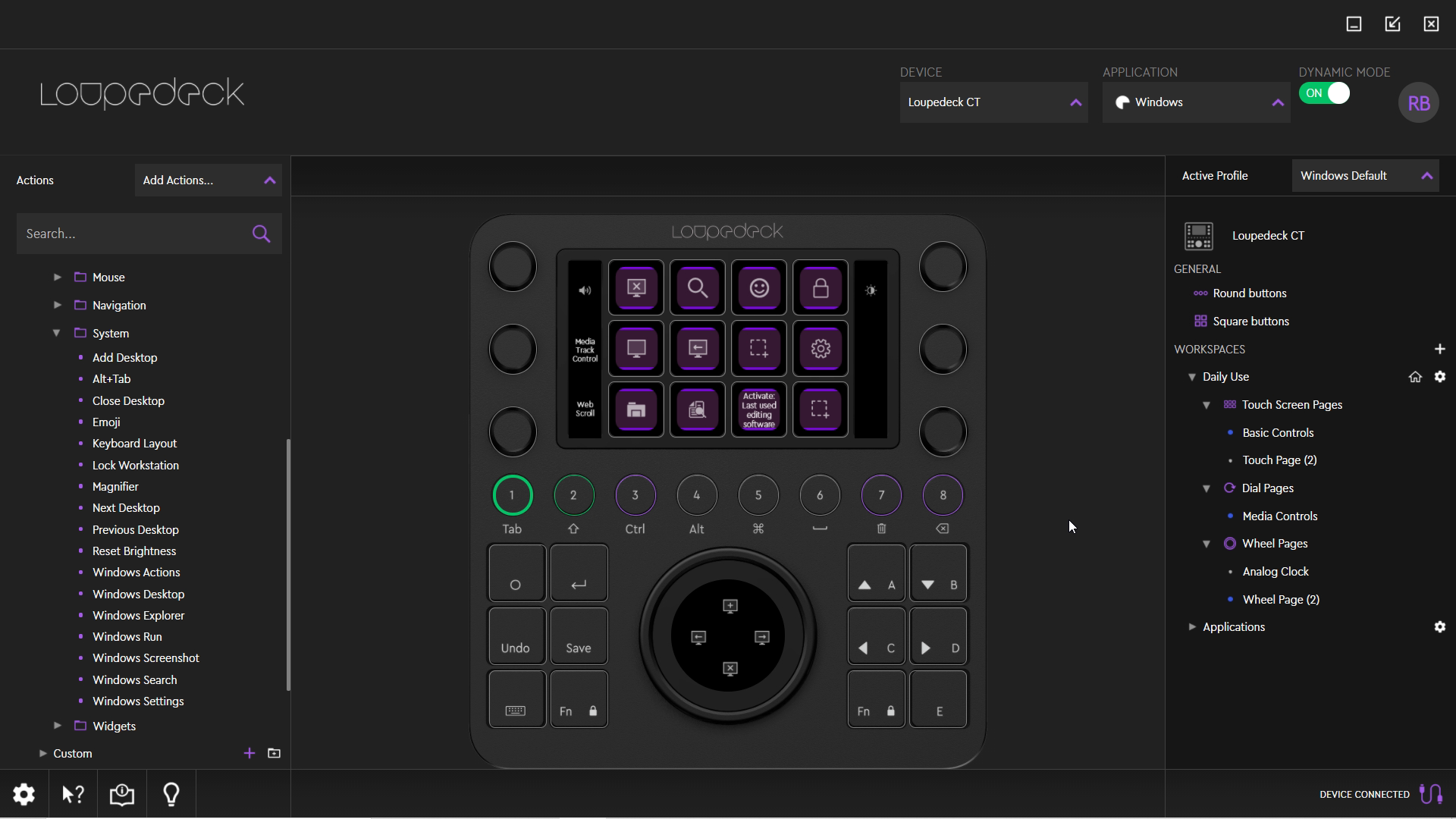Add a new workspace with plus icon
Viewport: 1456px width, 819px height.
pyautogui.click(x=1439, y=349)
